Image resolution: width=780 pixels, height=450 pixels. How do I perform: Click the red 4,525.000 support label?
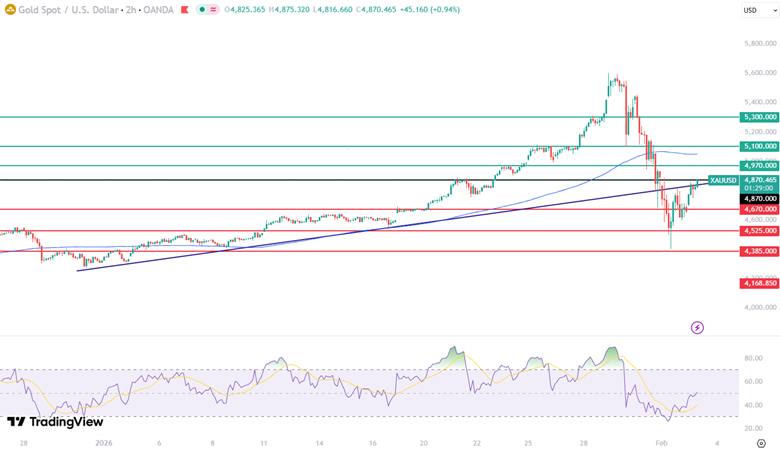(x=759, y=231)
